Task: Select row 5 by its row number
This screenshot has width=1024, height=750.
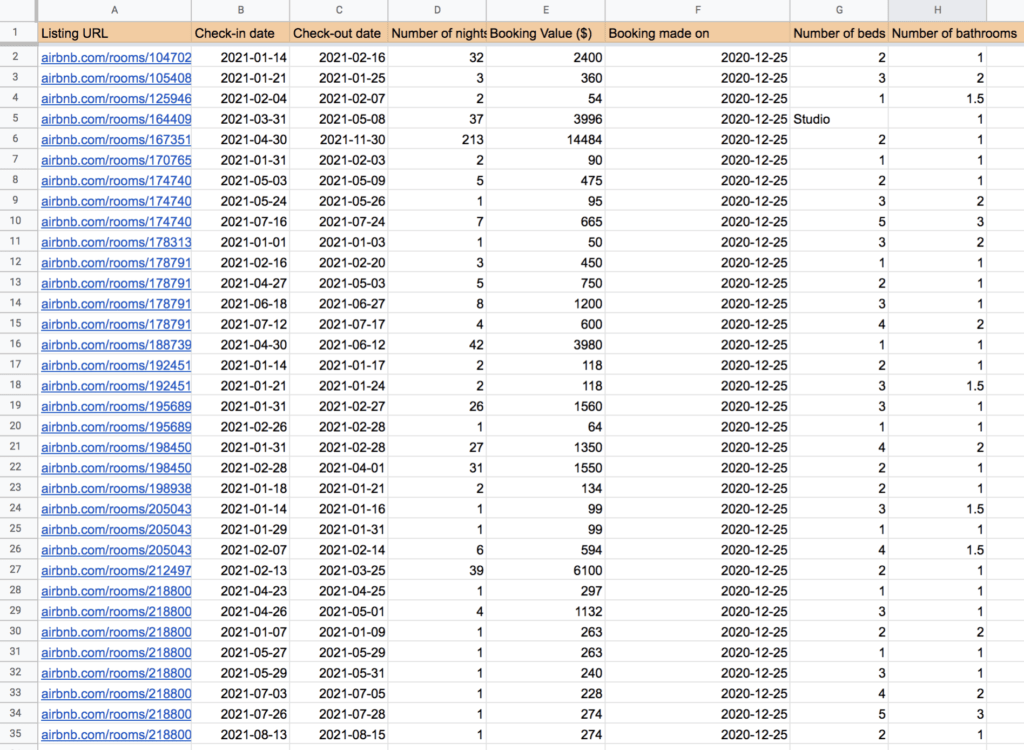Action: coord(16,119)
